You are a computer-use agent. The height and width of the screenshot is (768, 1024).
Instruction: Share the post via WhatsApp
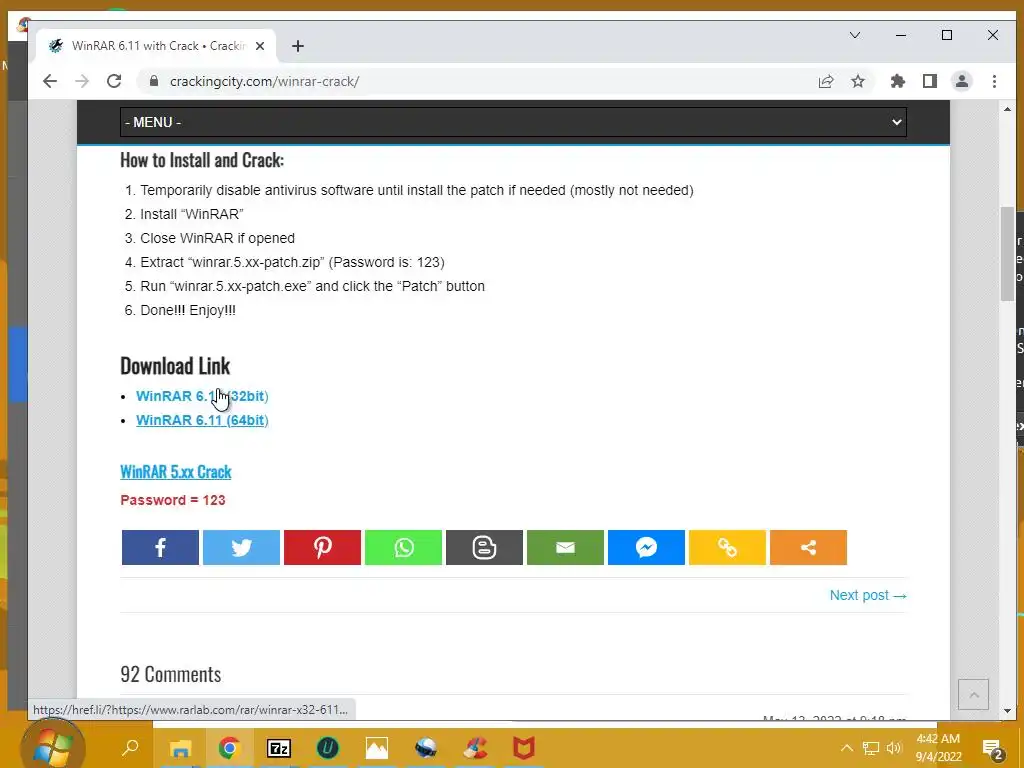(x=403, y=547)
